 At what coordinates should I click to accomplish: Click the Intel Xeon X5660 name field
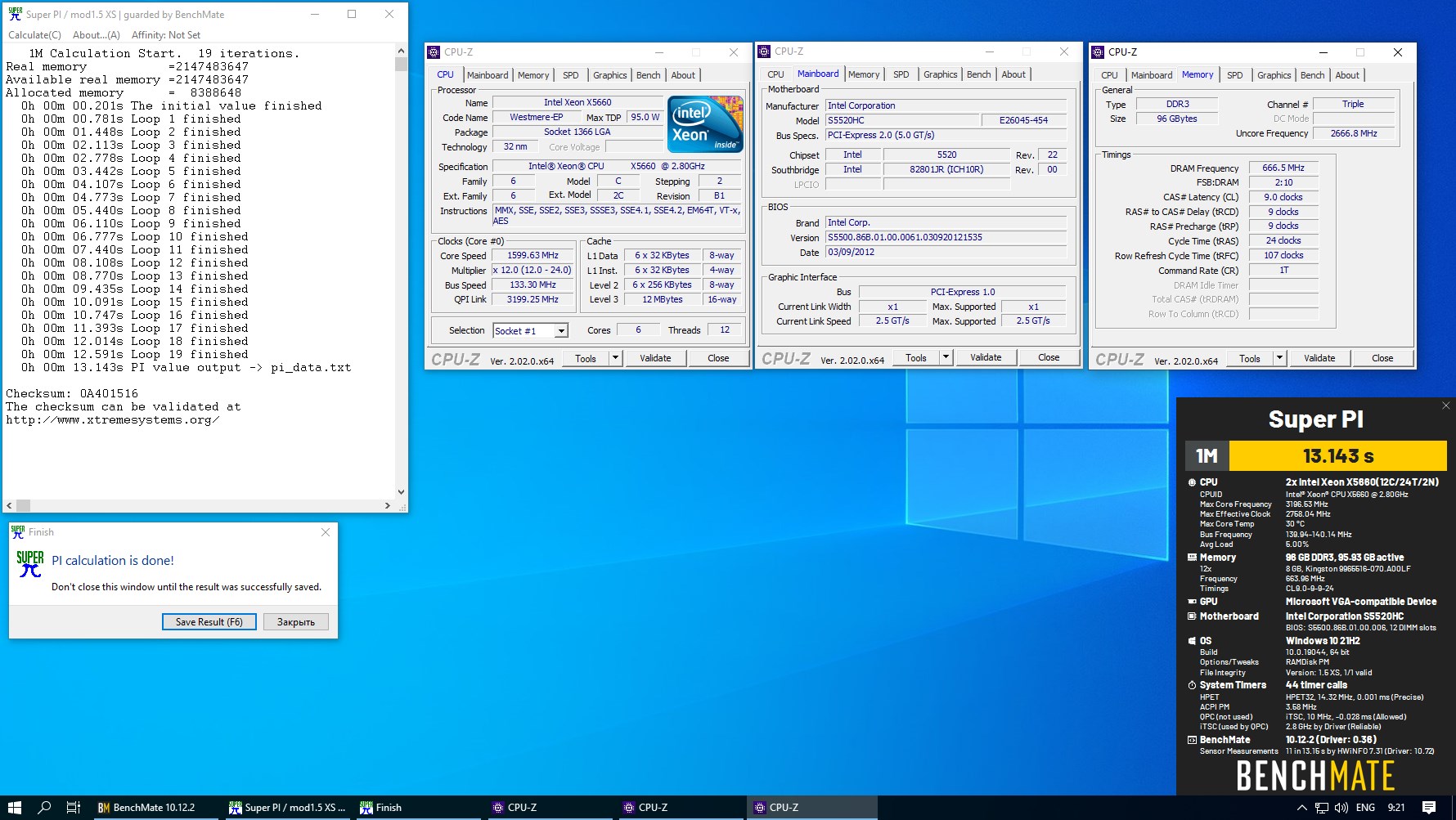click(577, 102)
